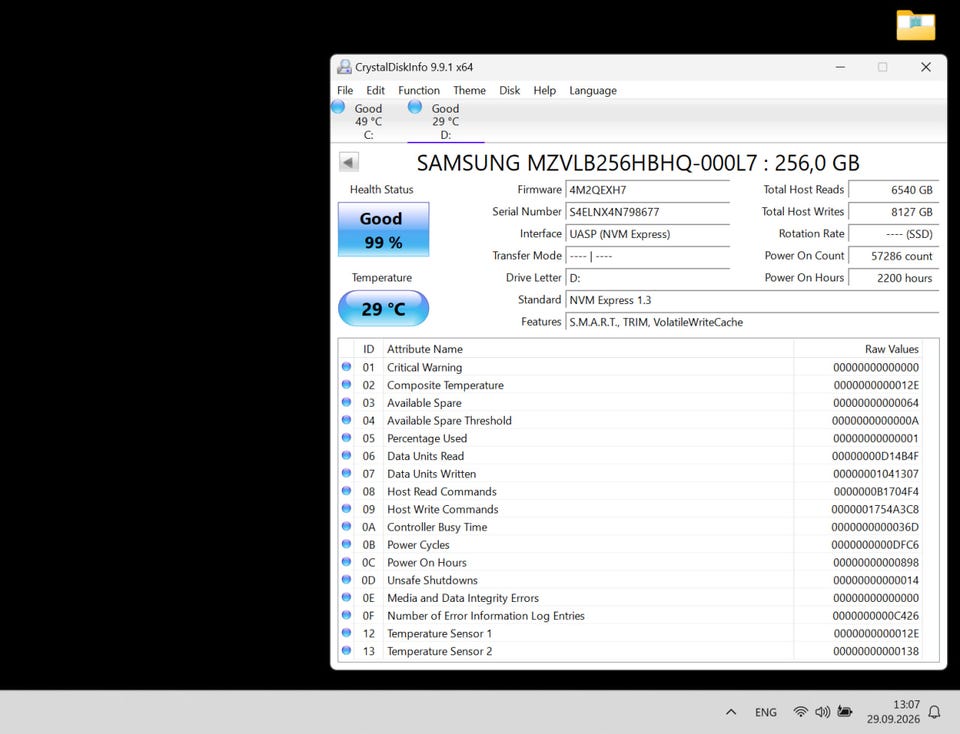
Task: Click the ID column header
Action: click(x=369, y=349)
